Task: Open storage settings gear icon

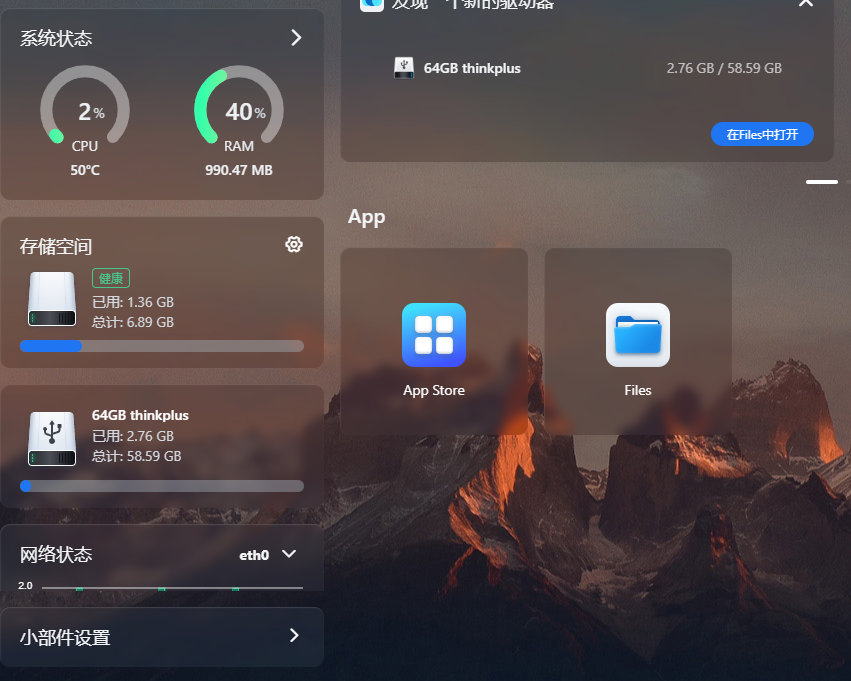Action: [294, 244]
